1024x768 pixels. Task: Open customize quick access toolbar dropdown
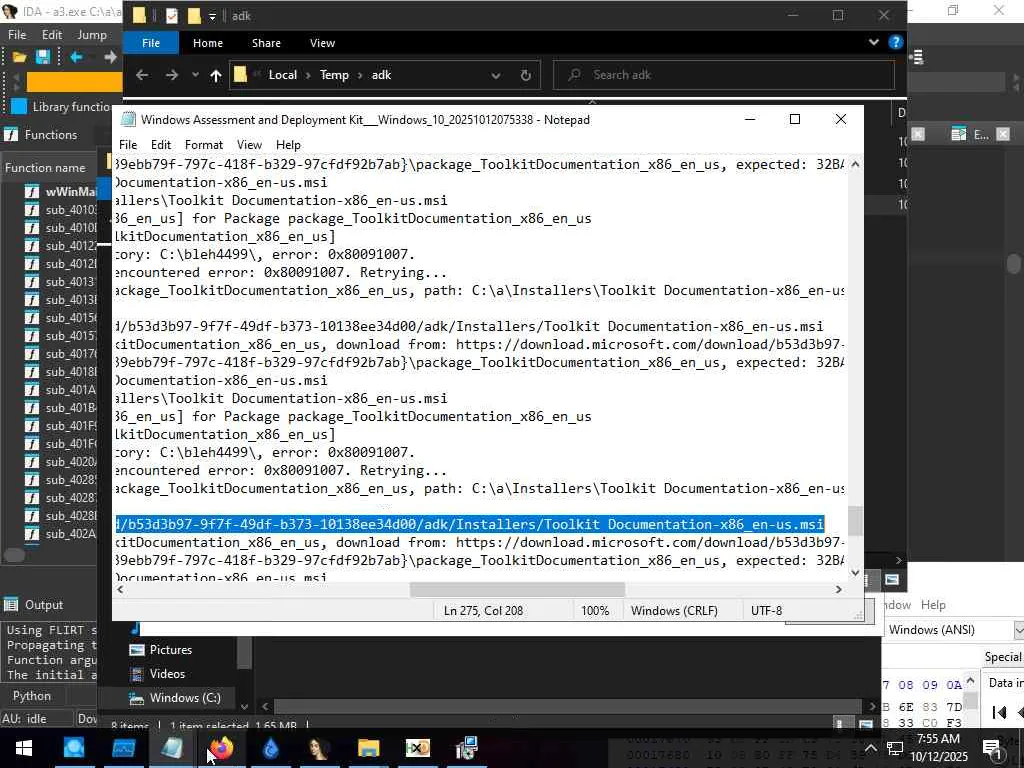click(x=212, y=16)
